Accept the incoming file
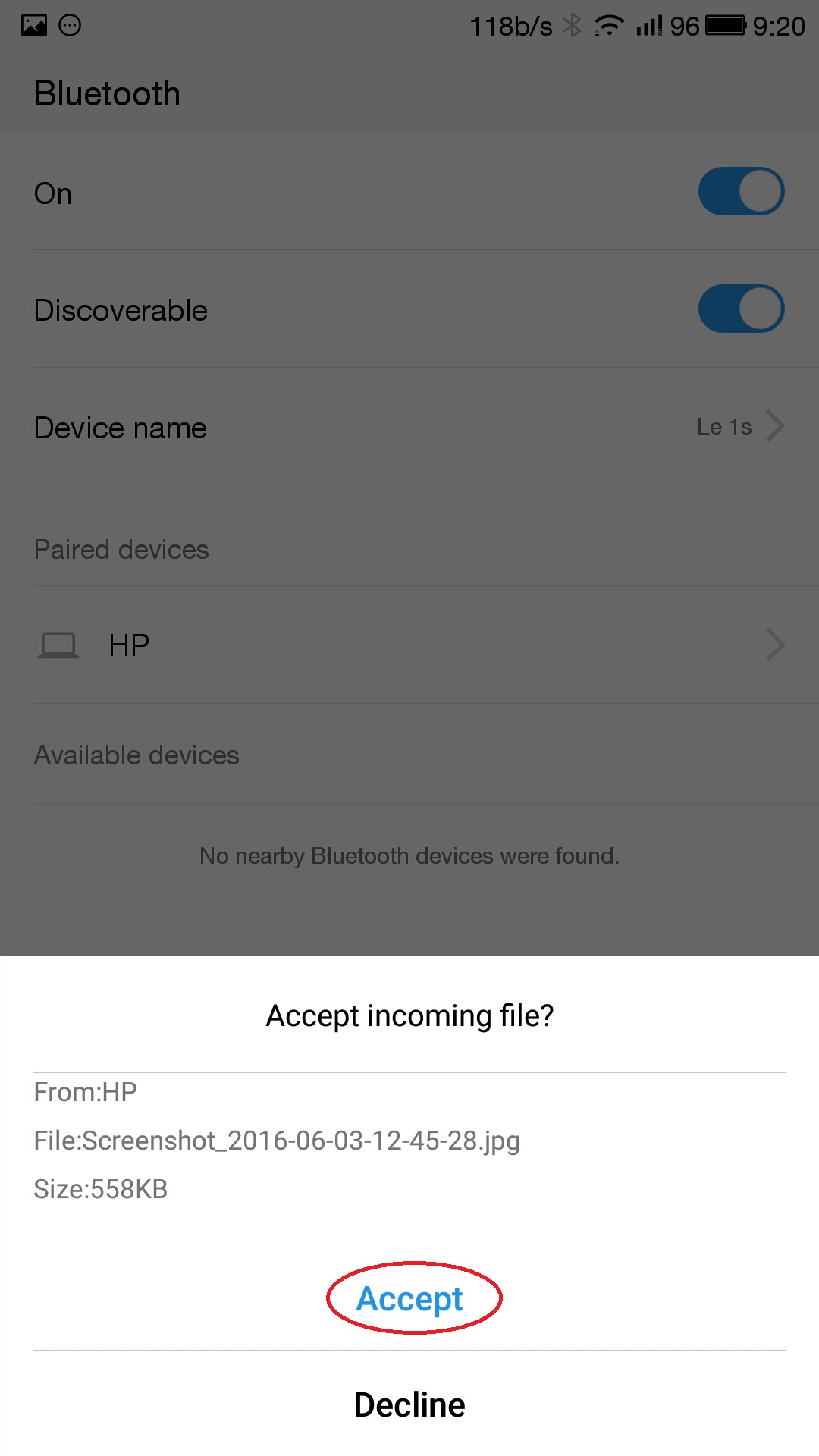 (409, 1298)
